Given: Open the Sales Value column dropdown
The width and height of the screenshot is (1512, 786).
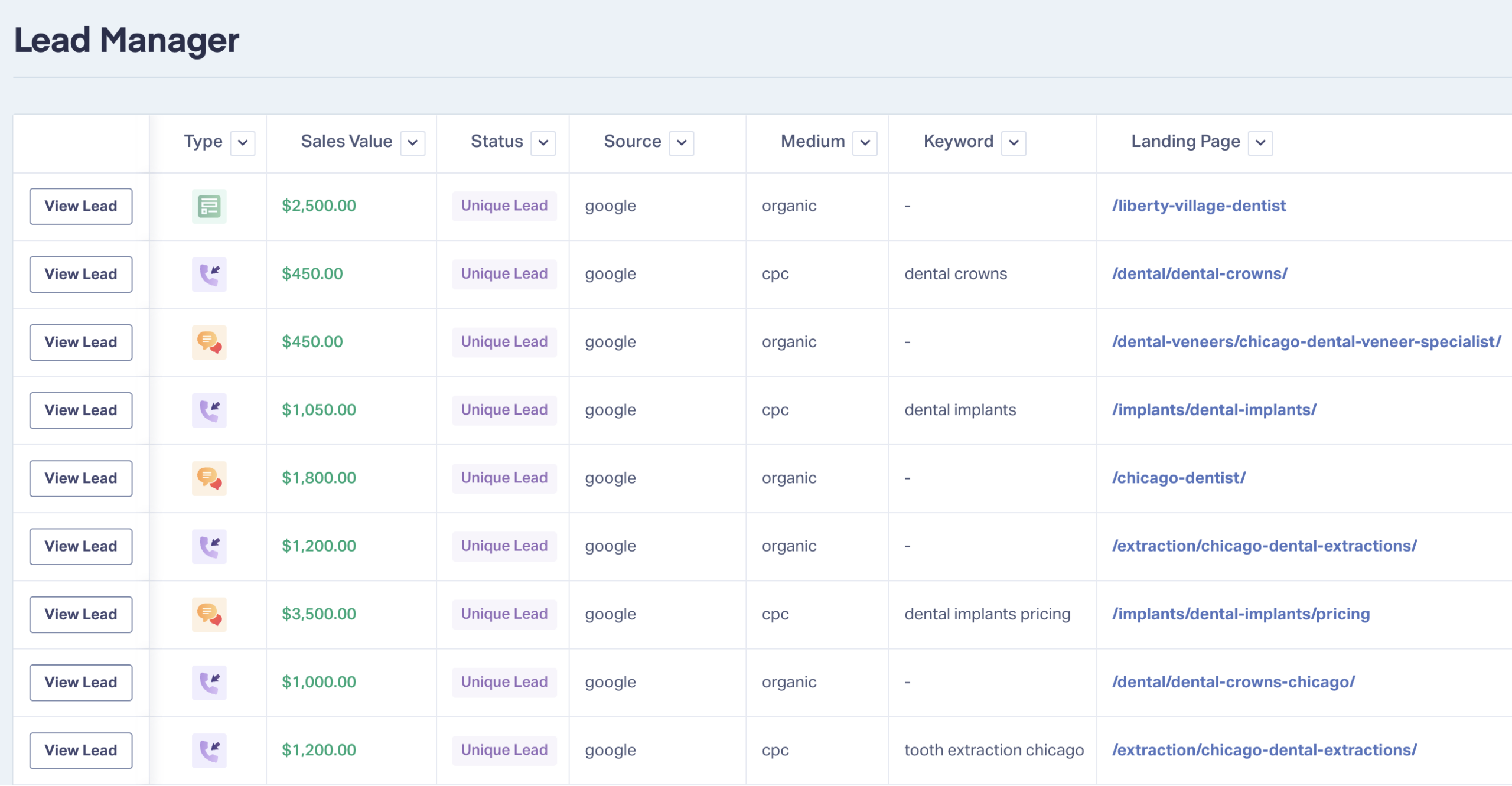Looking at the screenshot, I should click(x=413, y=143).
